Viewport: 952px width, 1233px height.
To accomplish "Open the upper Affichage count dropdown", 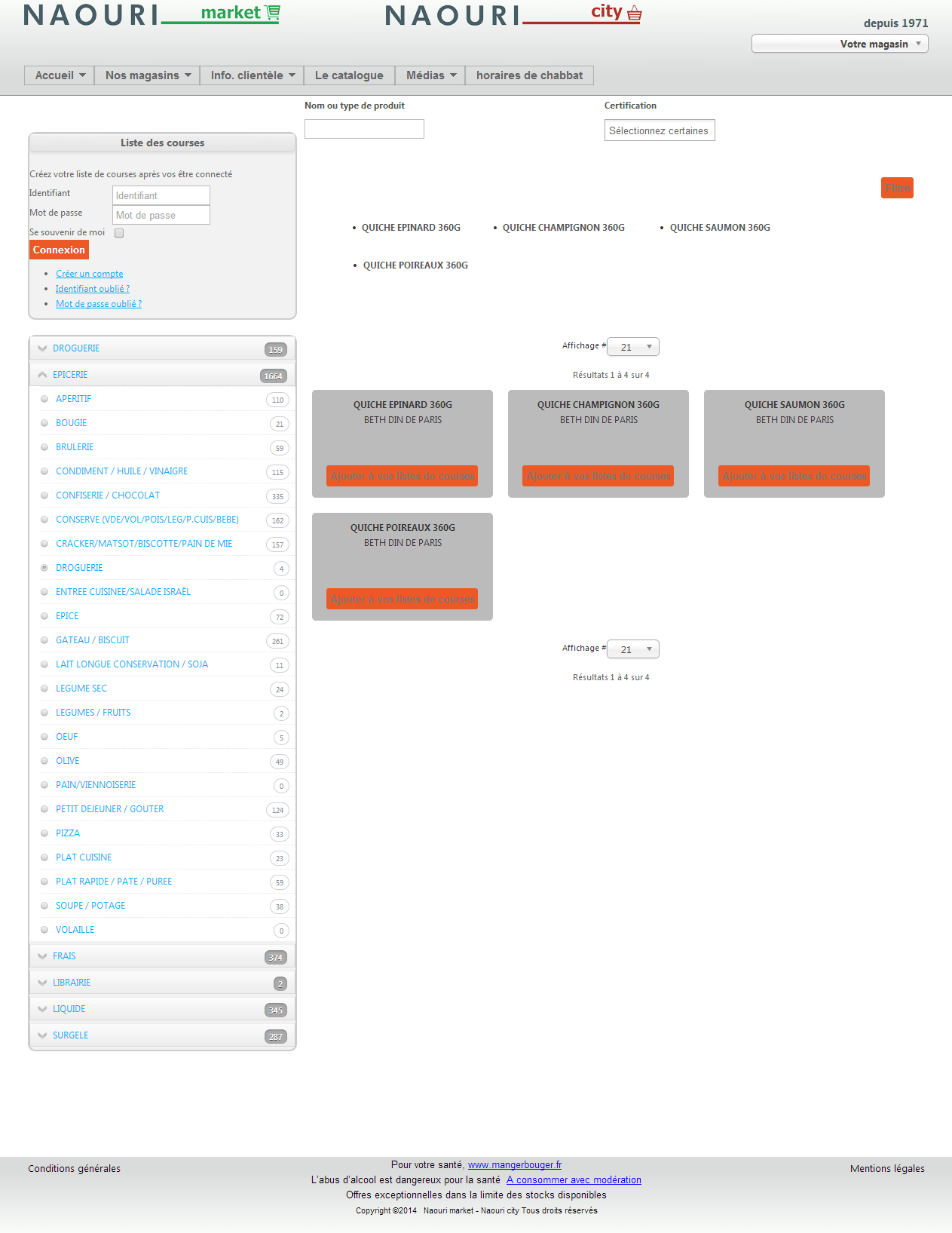I will click(633, 347).
